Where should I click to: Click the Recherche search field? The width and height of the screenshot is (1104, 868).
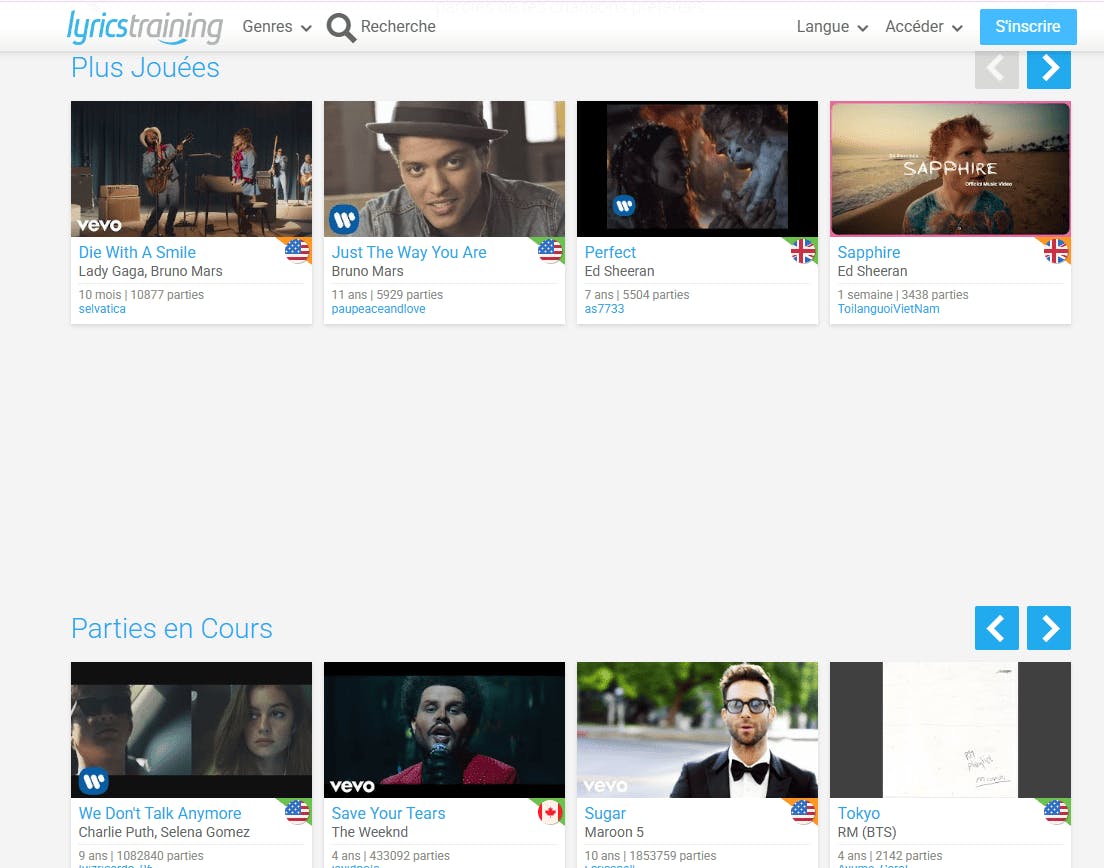[x=398, y=27]
